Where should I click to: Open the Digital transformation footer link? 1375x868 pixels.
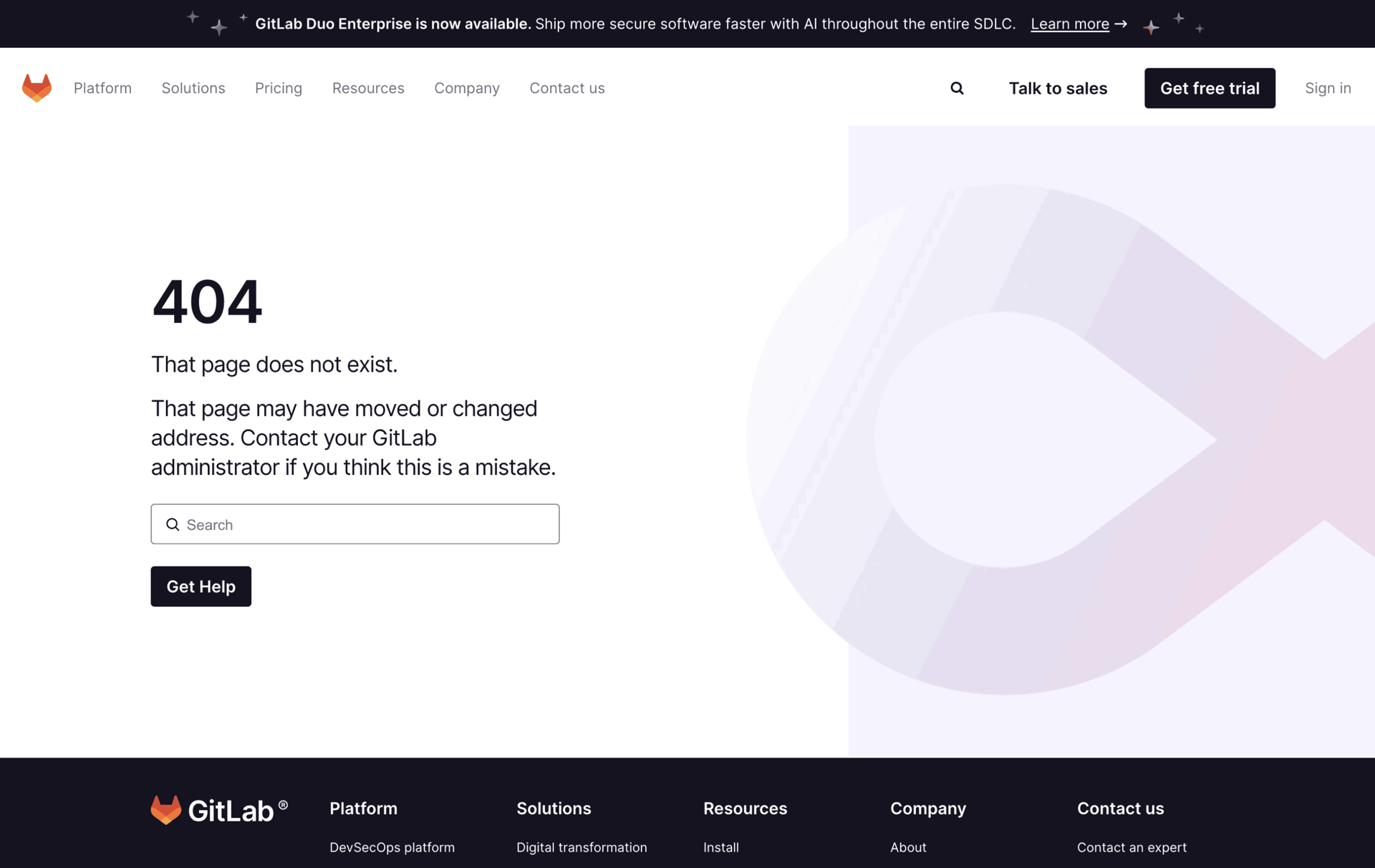582,847
